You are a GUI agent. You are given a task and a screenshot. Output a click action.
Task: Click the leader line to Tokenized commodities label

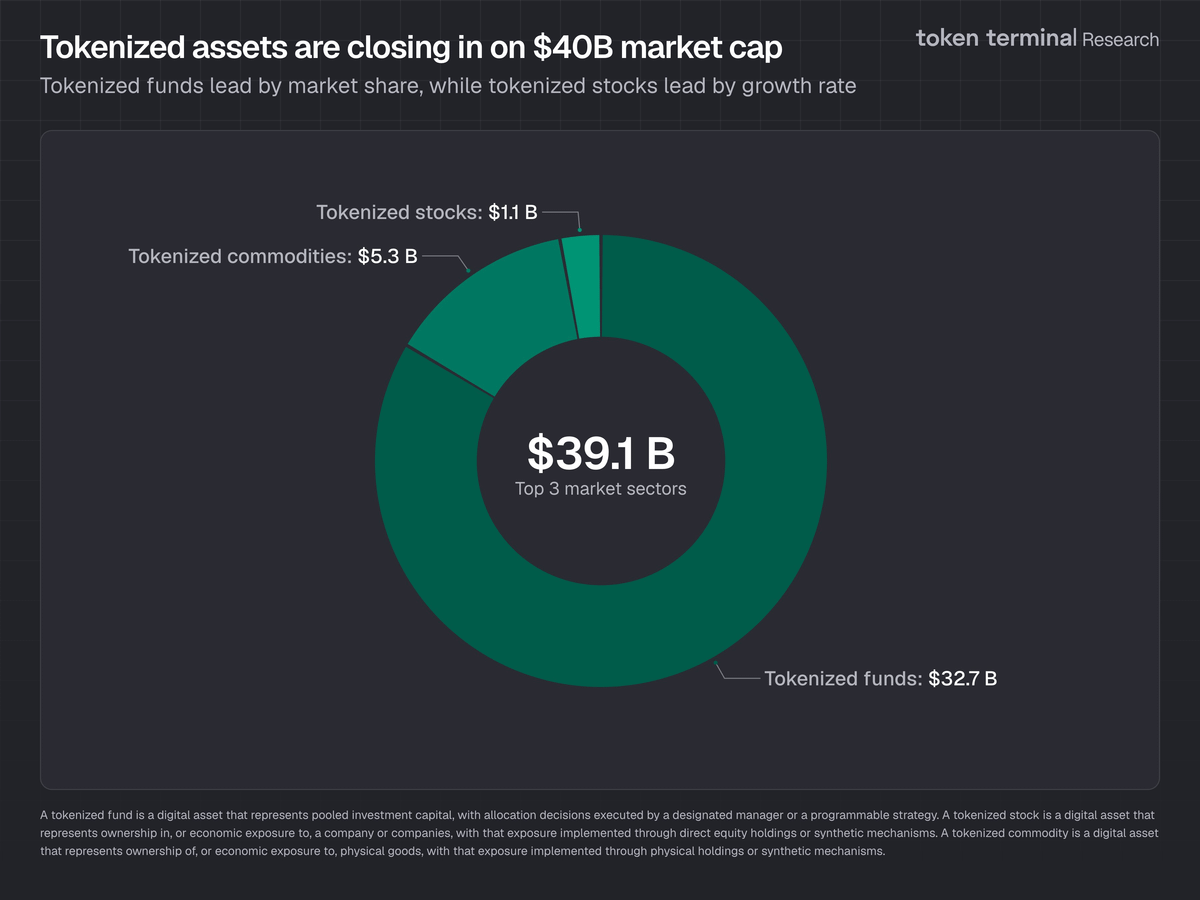click(442, 258)
